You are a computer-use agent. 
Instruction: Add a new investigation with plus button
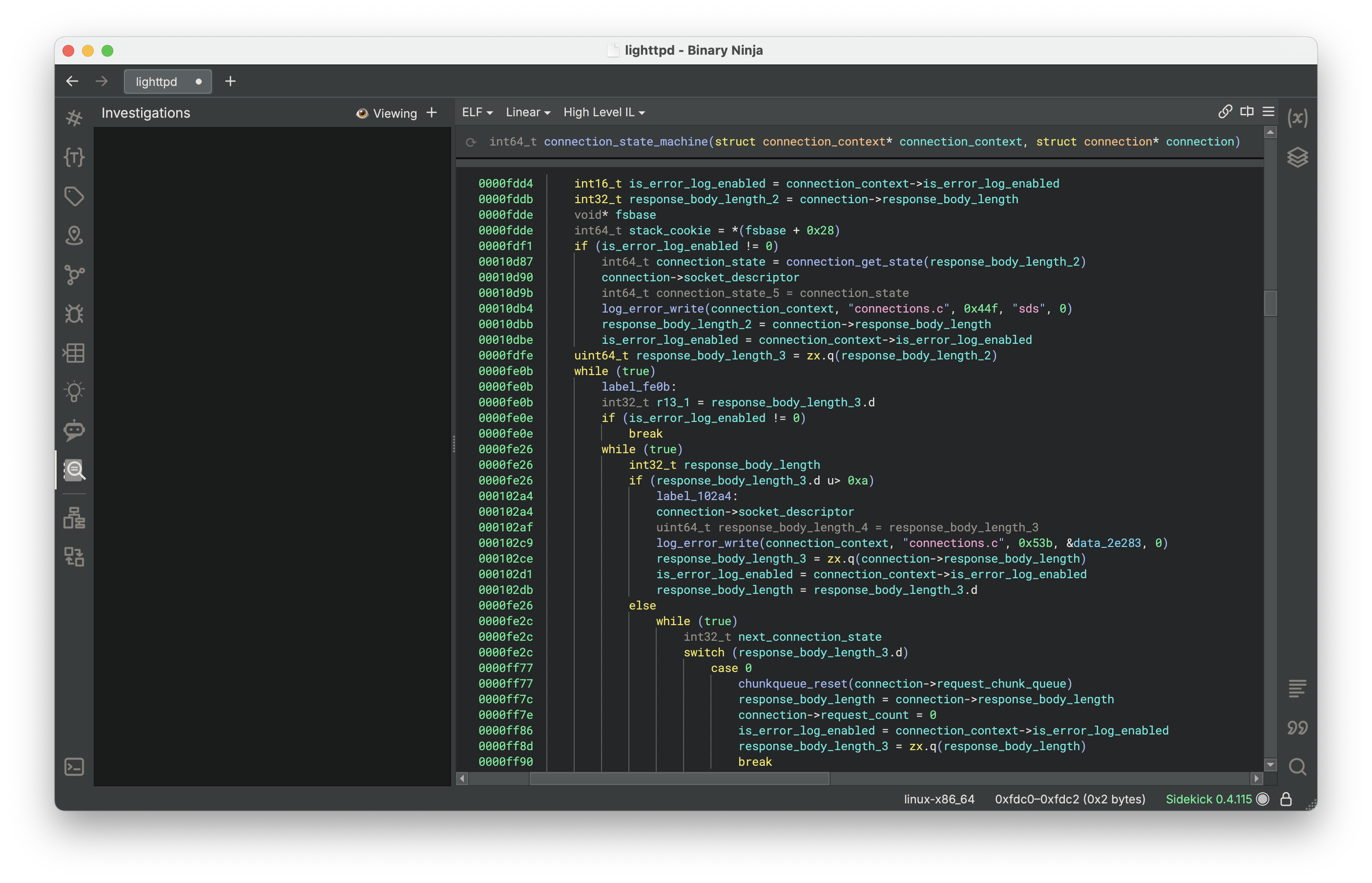coord(432,113)
